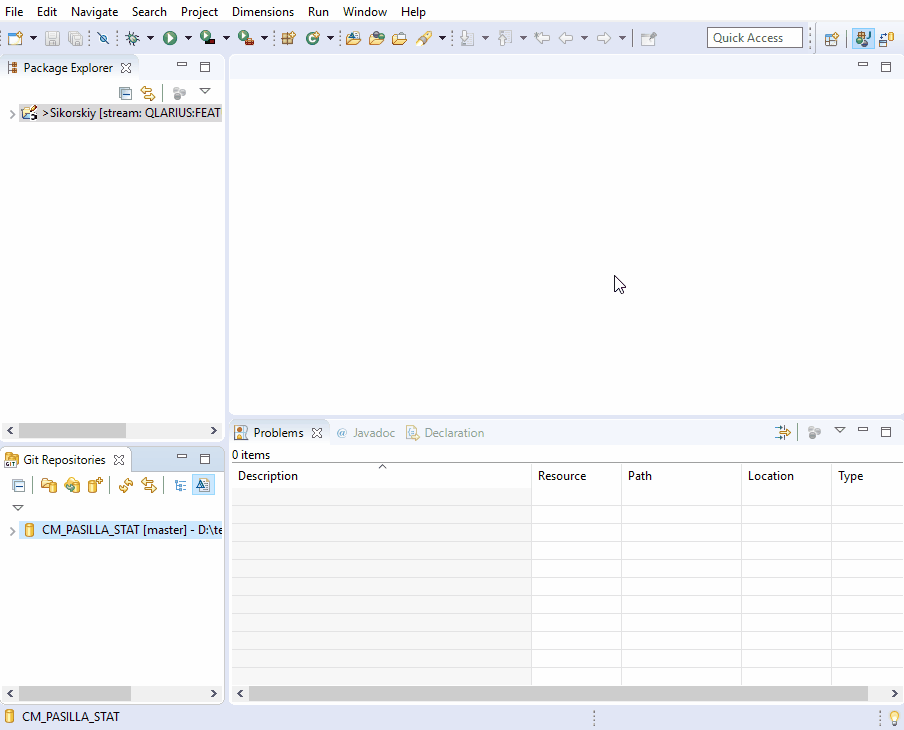Click the Quick Access search field

pyautogui.click(x=755, y=38)
